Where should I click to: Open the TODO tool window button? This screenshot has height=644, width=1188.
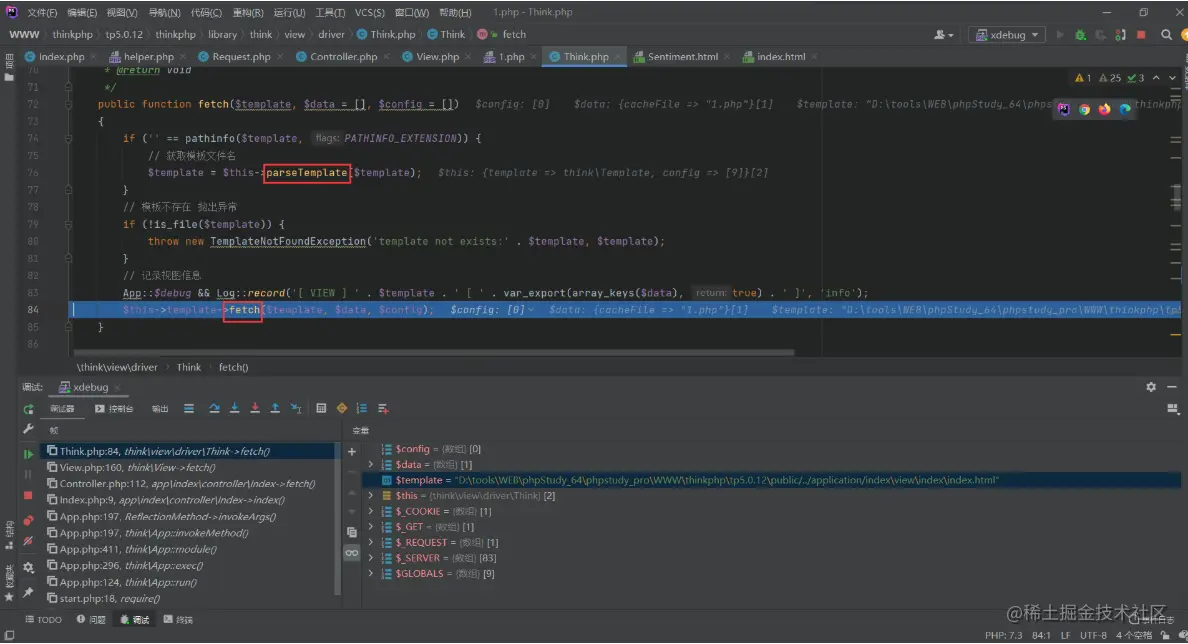(43, 620)
